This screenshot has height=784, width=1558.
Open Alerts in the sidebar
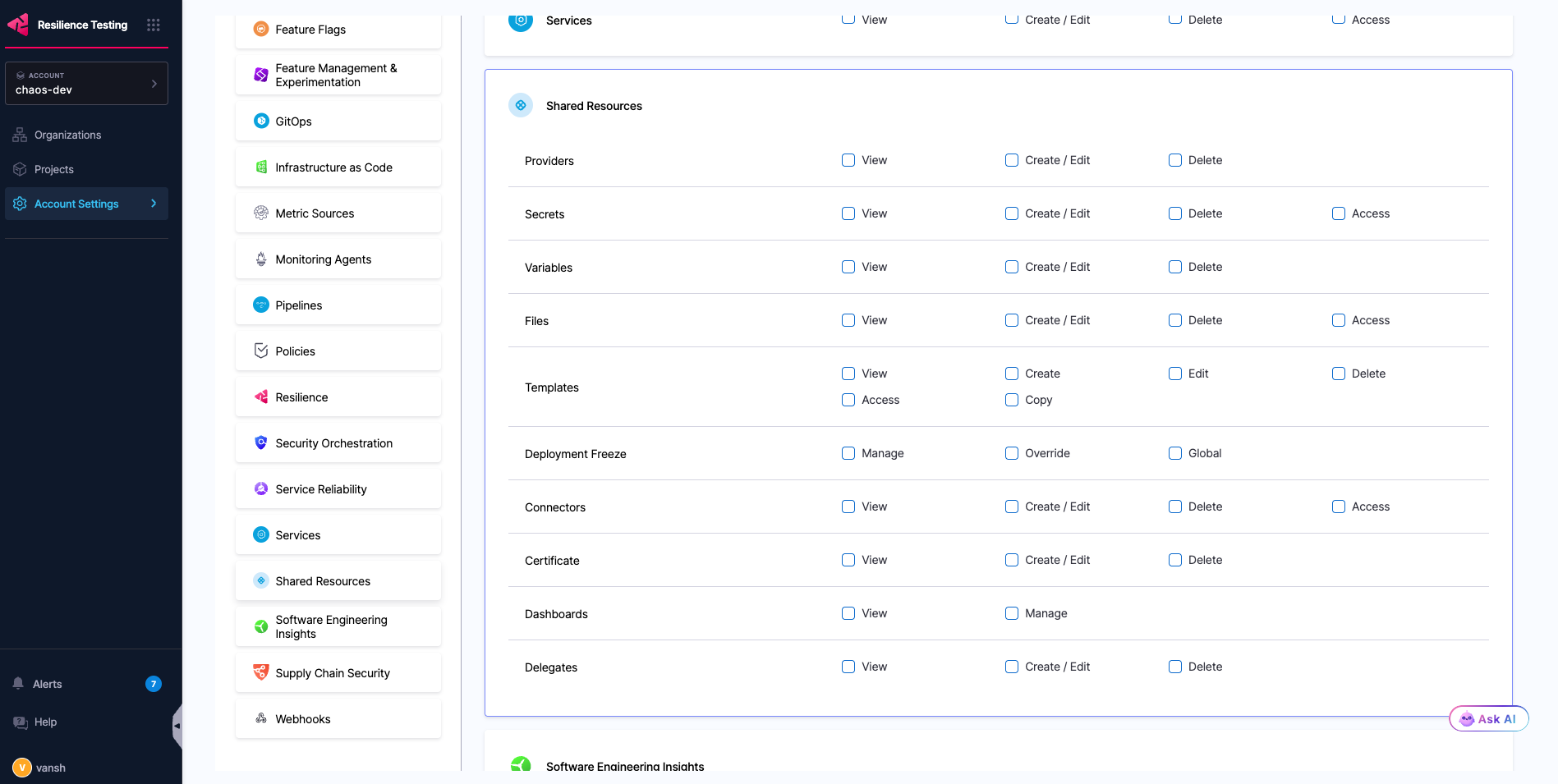47,684
